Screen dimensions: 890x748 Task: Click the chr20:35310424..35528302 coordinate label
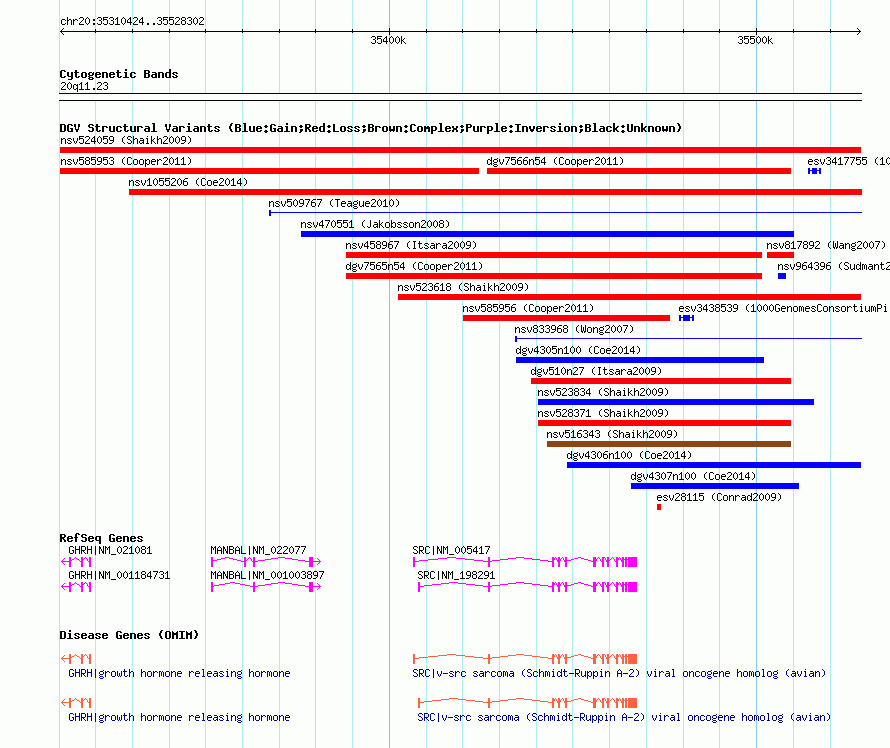pyautogui.click(x=132, y=21)
